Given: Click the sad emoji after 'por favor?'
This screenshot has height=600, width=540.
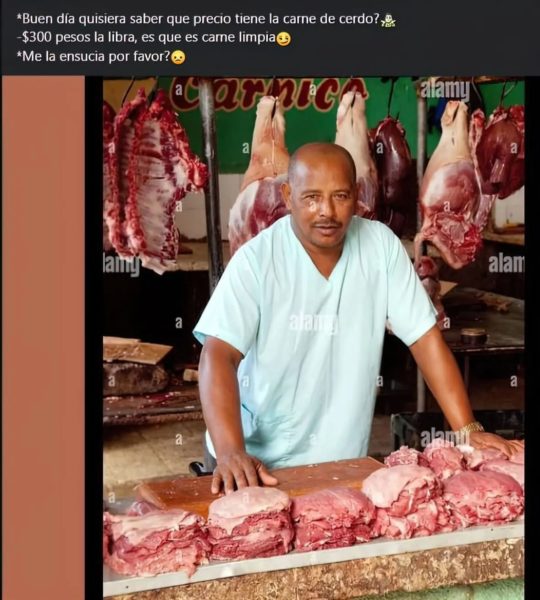Looking at the screenshot, I should pyautogui.click(x=178, y=57).
